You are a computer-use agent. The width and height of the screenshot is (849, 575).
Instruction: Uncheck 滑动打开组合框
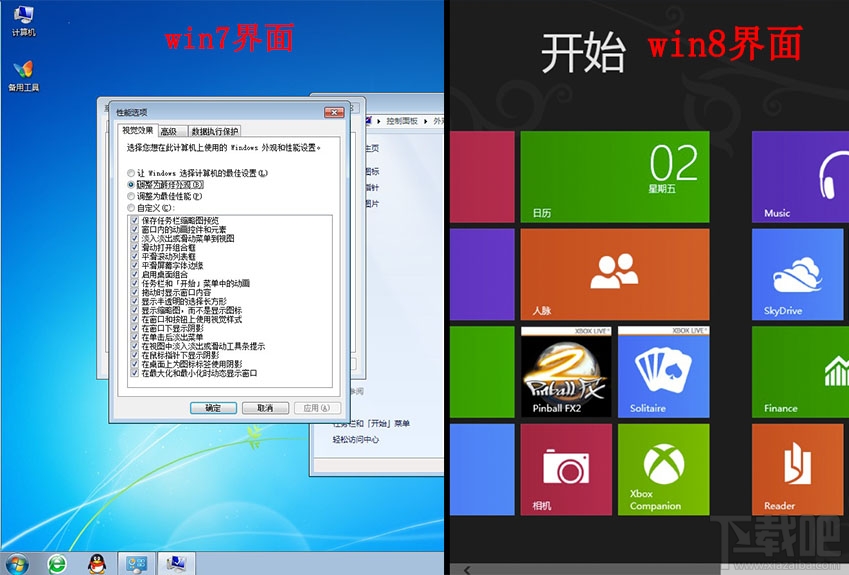(x=135, y=247)
